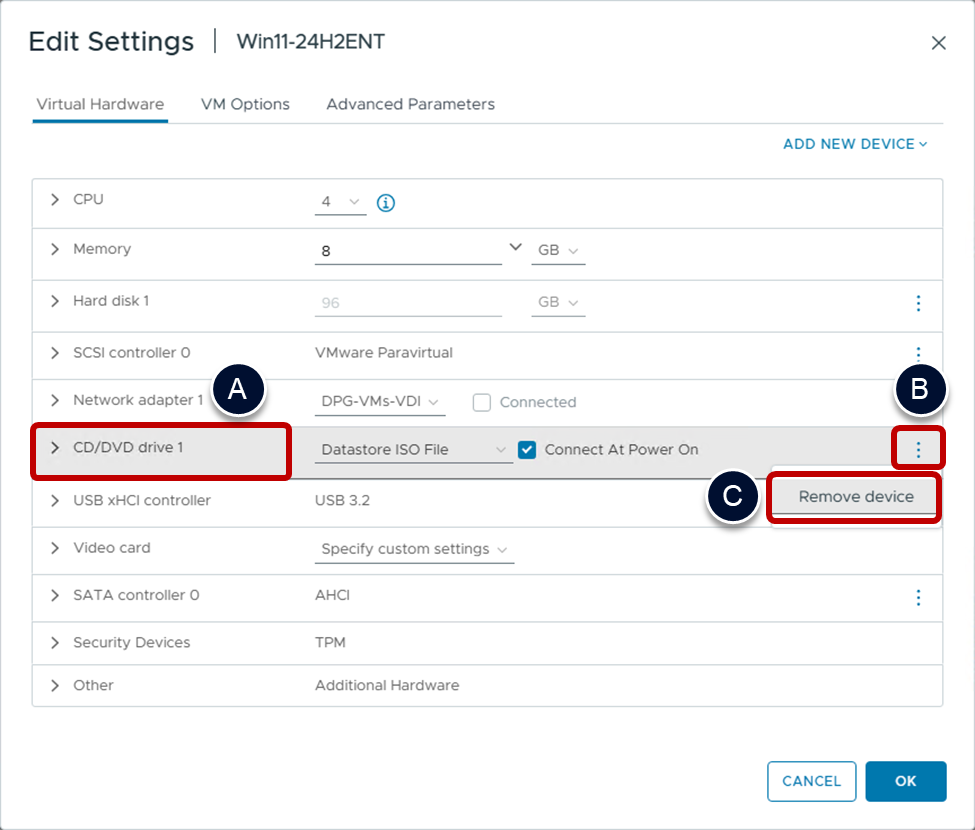Expand the Memory row

[55, 249]
